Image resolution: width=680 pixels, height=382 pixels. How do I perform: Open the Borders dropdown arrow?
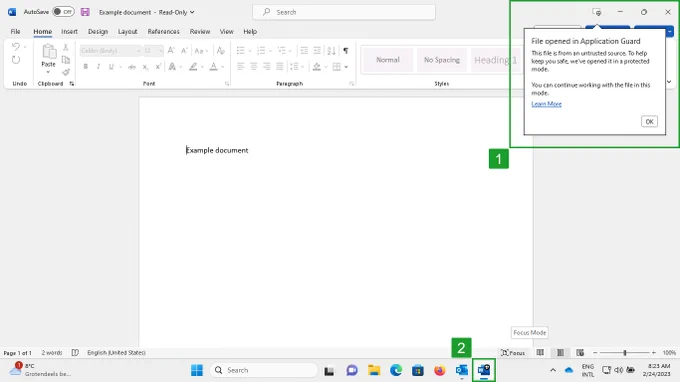tap(346, 67)
